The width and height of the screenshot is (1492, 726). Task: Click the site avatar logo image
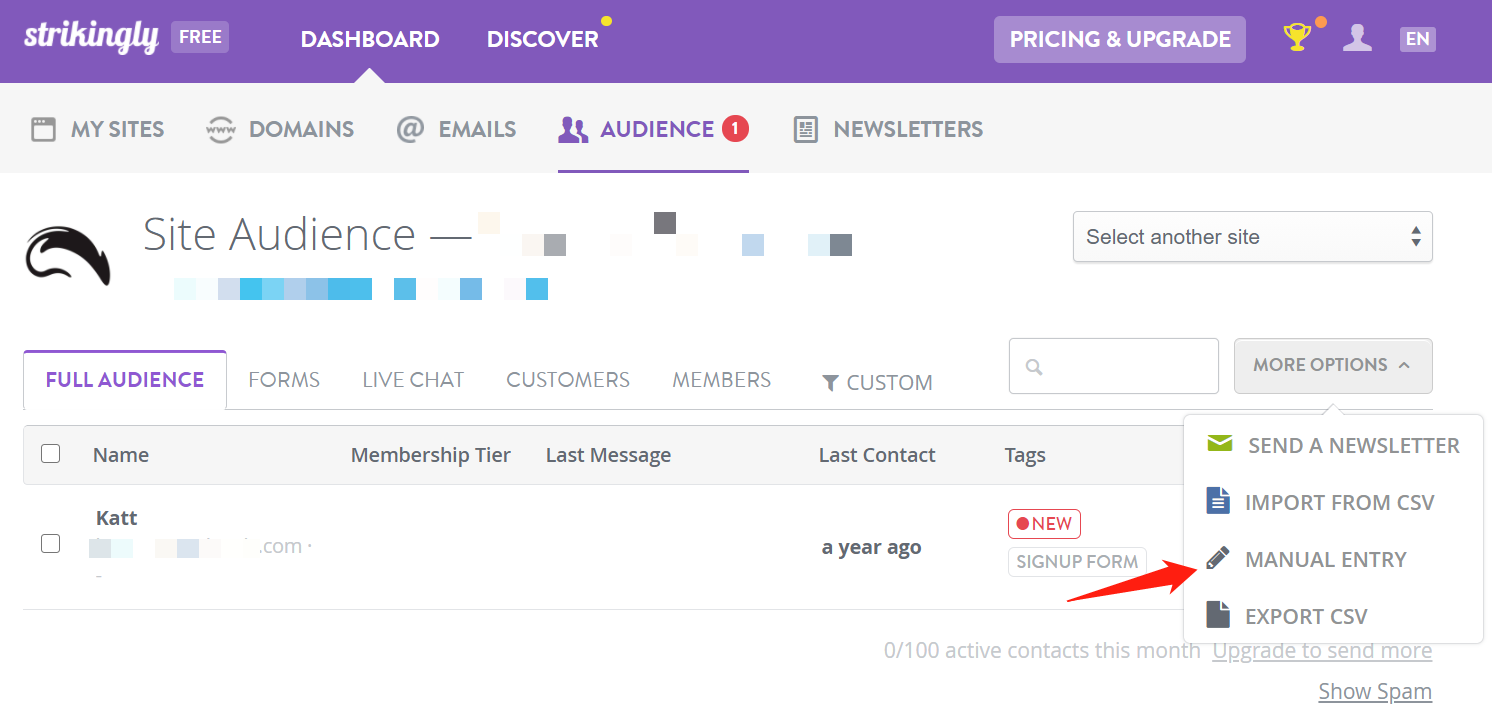click(68, 256)
